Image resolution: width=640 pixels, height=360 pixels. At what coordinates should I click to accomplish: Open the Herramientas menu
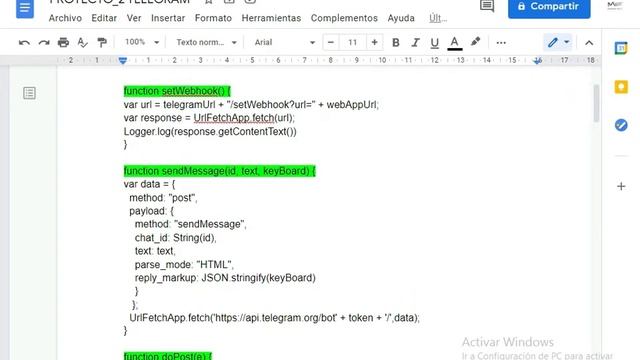pyautogui.click(x=271, y=18)
